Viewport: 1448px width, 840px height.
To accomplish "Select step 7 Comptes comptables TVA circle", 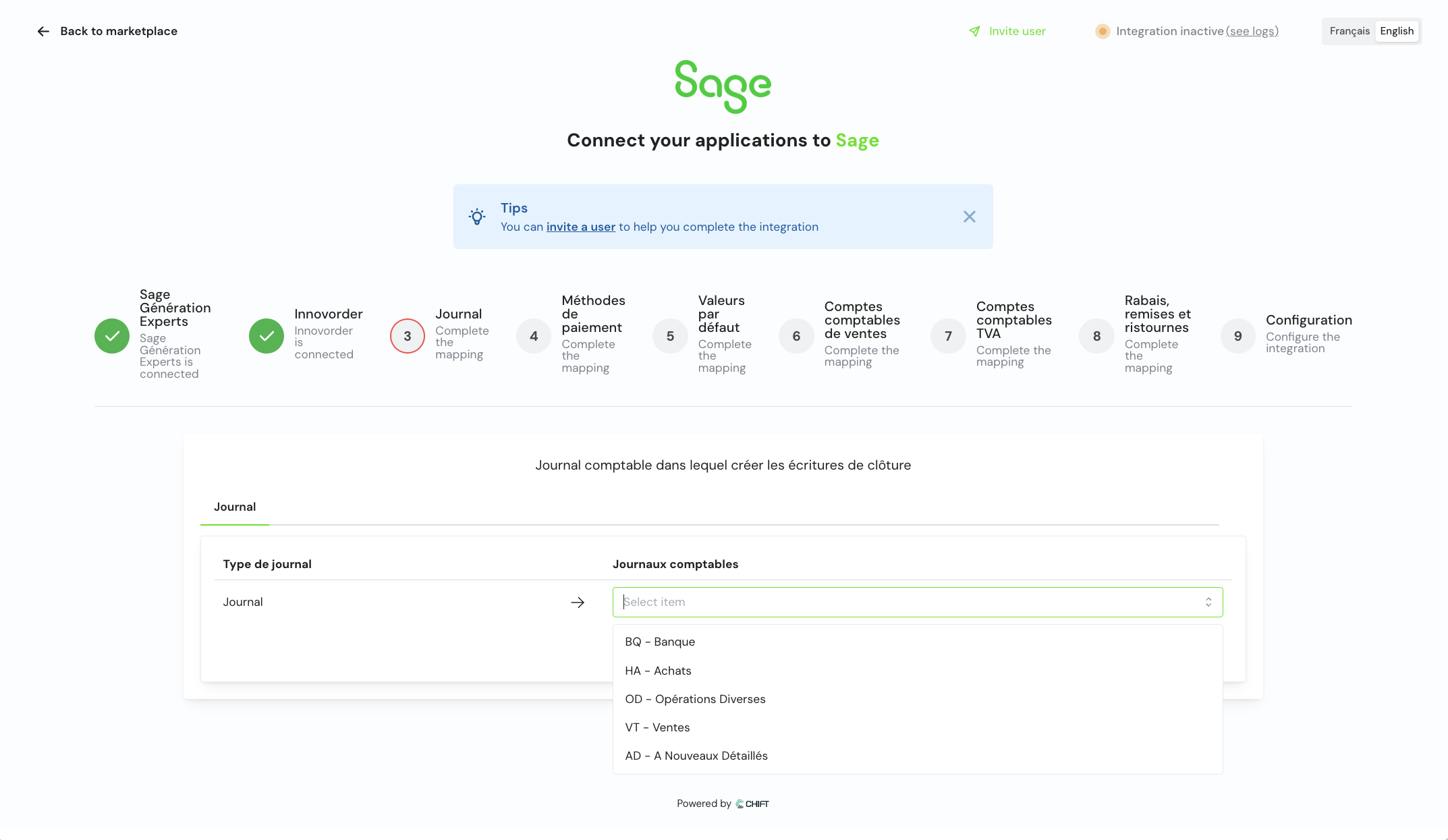I will tap(948, 336).
